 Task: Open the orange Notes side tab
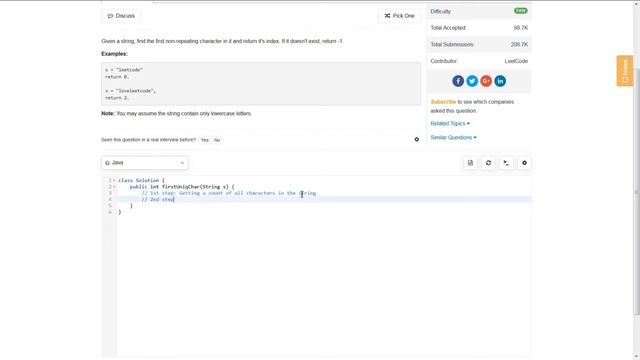pos(624,71)
